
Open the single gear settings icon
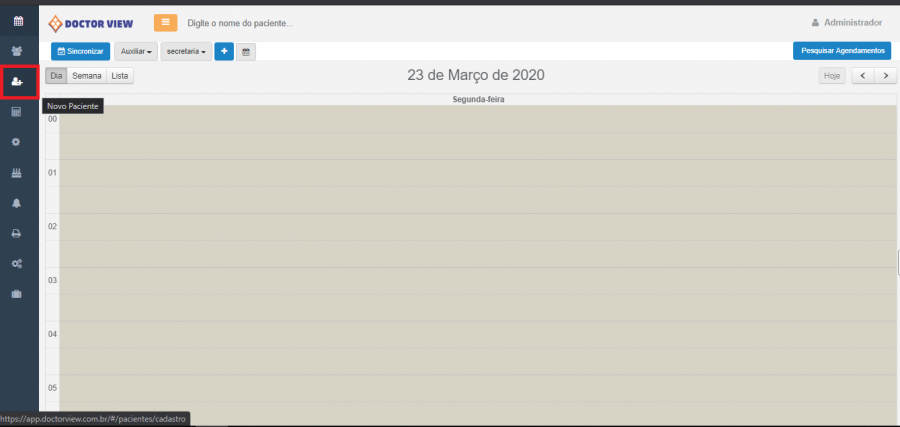pyautogui.click(x=16, y=142)
